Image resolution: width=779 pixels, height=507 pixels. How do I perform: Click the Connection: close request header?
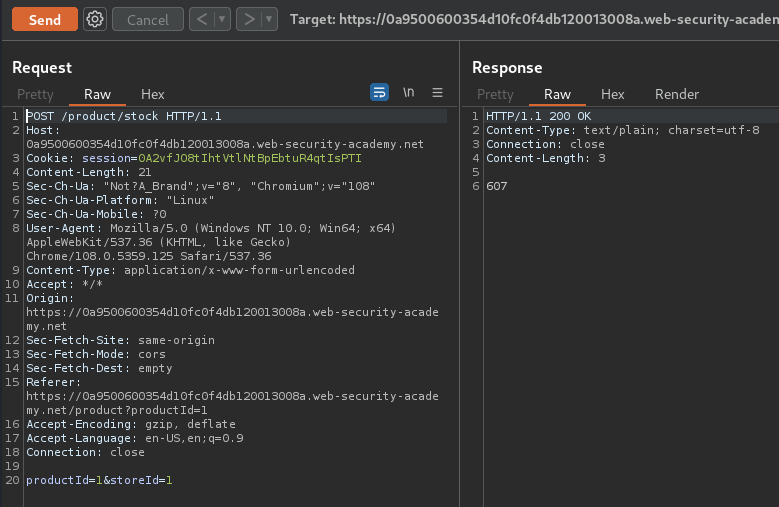coord(85,452)
